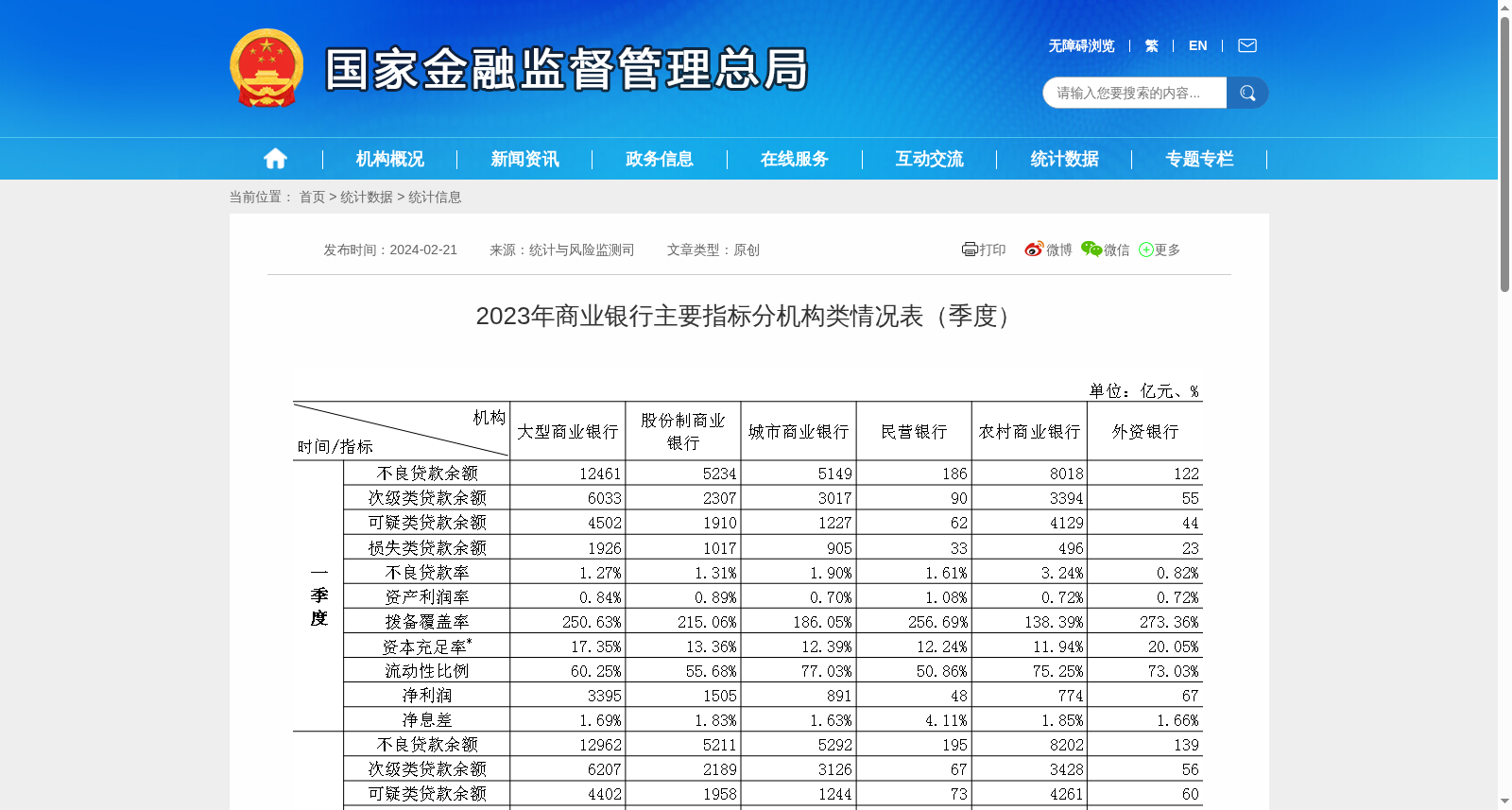Open the 专题专栏 menu
This screenshot has width=1512, height=810.
(x=1200, y=159)
